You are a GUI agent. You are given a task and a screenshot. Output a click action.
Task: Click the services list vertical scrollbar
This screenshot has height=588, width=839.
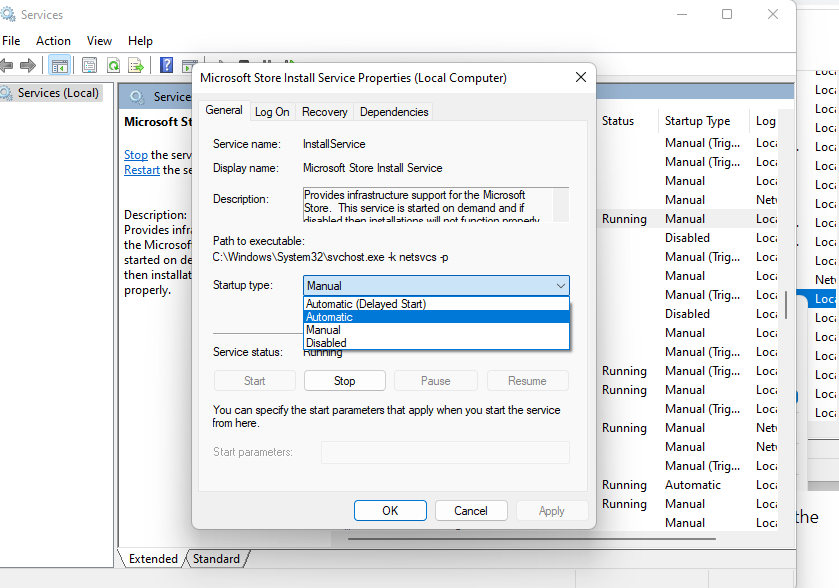786,305
